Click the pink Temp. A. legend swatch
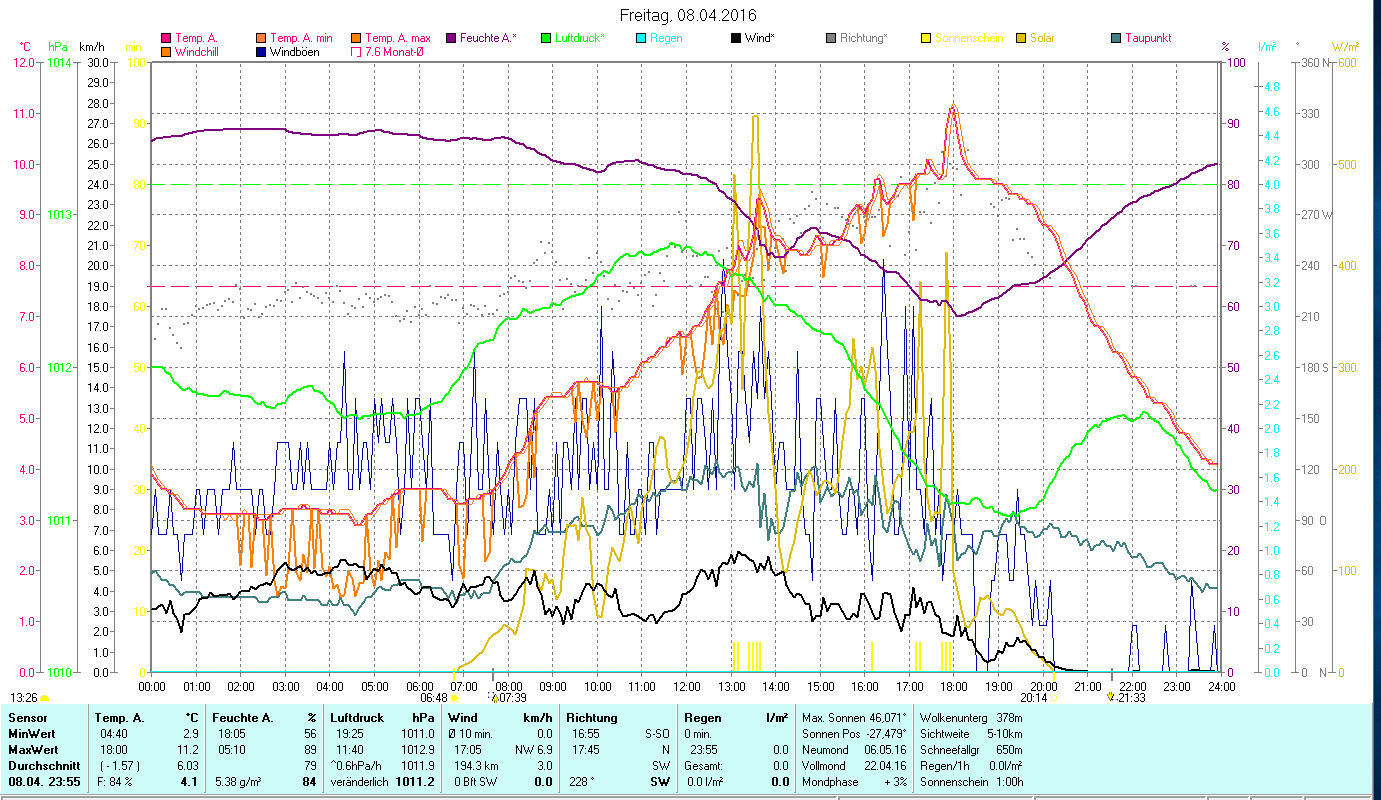 click(x=166, y=39)
